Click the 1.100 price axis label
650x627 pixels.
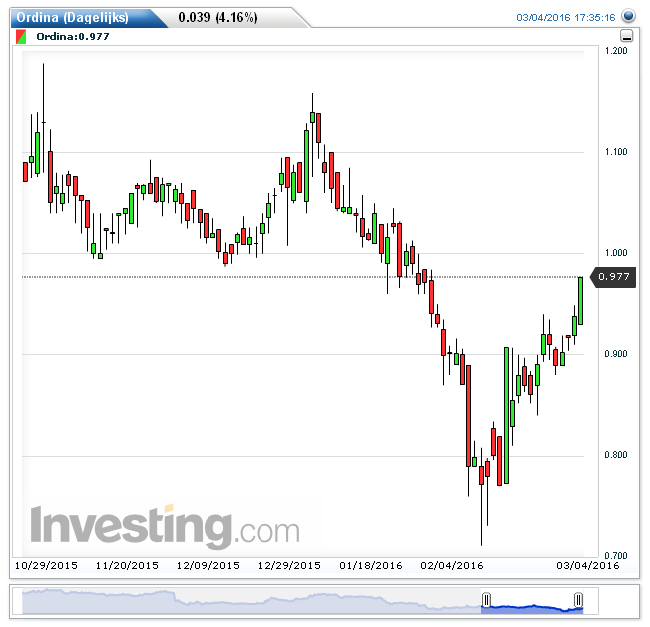point(616,152)
